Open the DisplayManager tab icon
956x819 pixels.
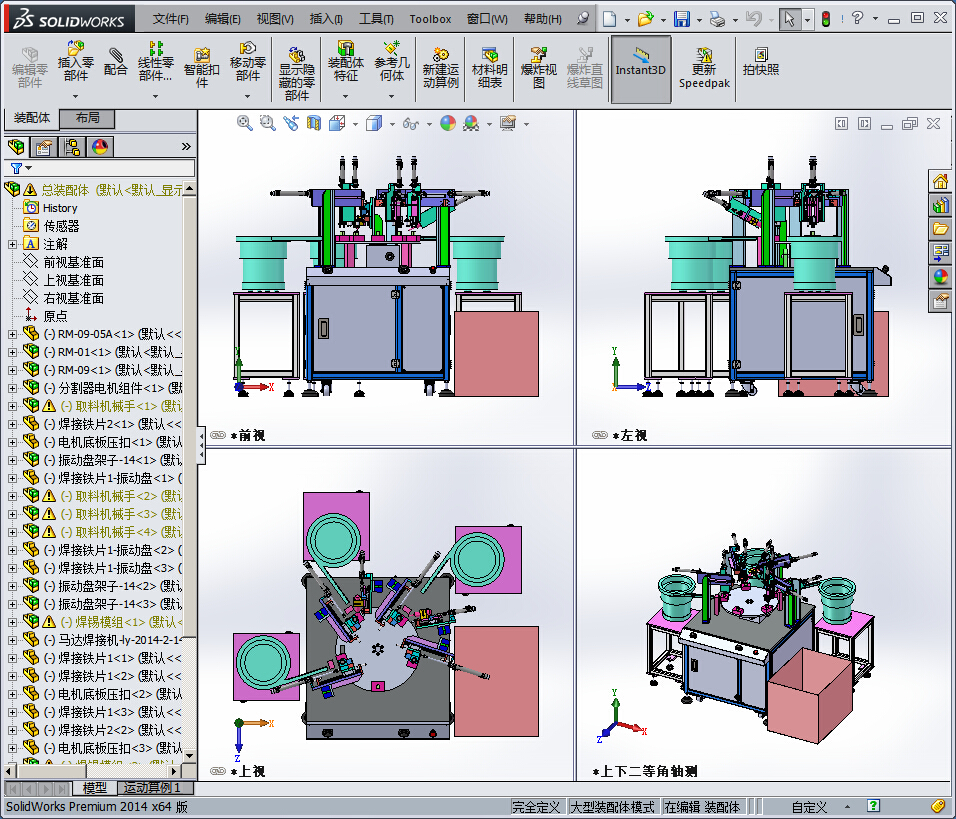click(x=100, y=147)
